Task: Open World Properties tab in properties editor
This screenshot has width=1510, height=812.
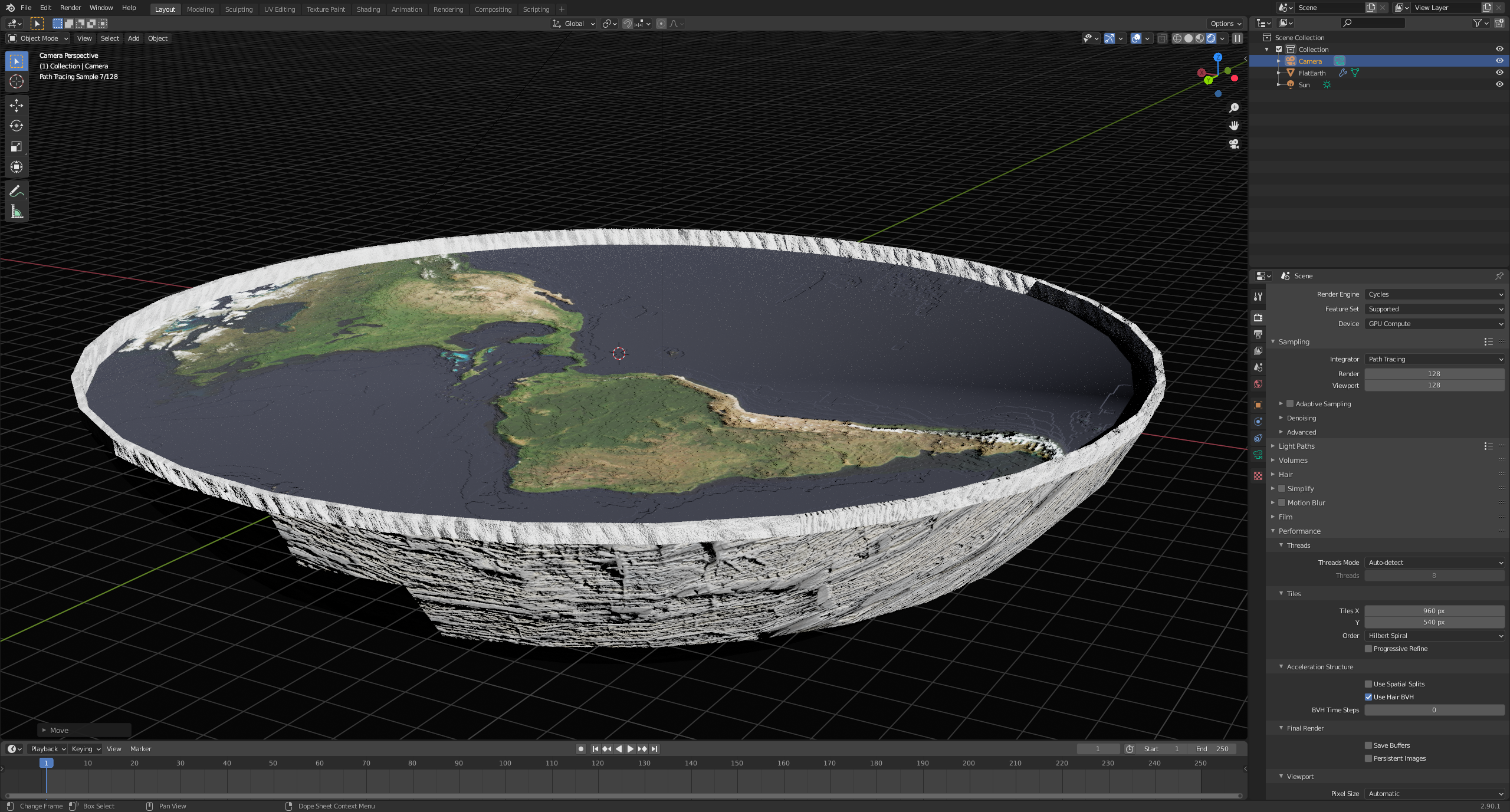Action: tap(1258, 384)
